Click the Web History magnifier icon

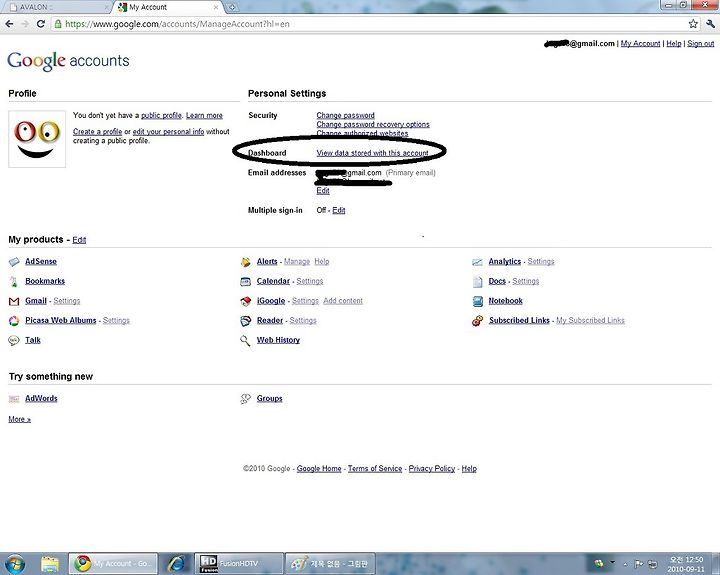(x=245, y=340)
